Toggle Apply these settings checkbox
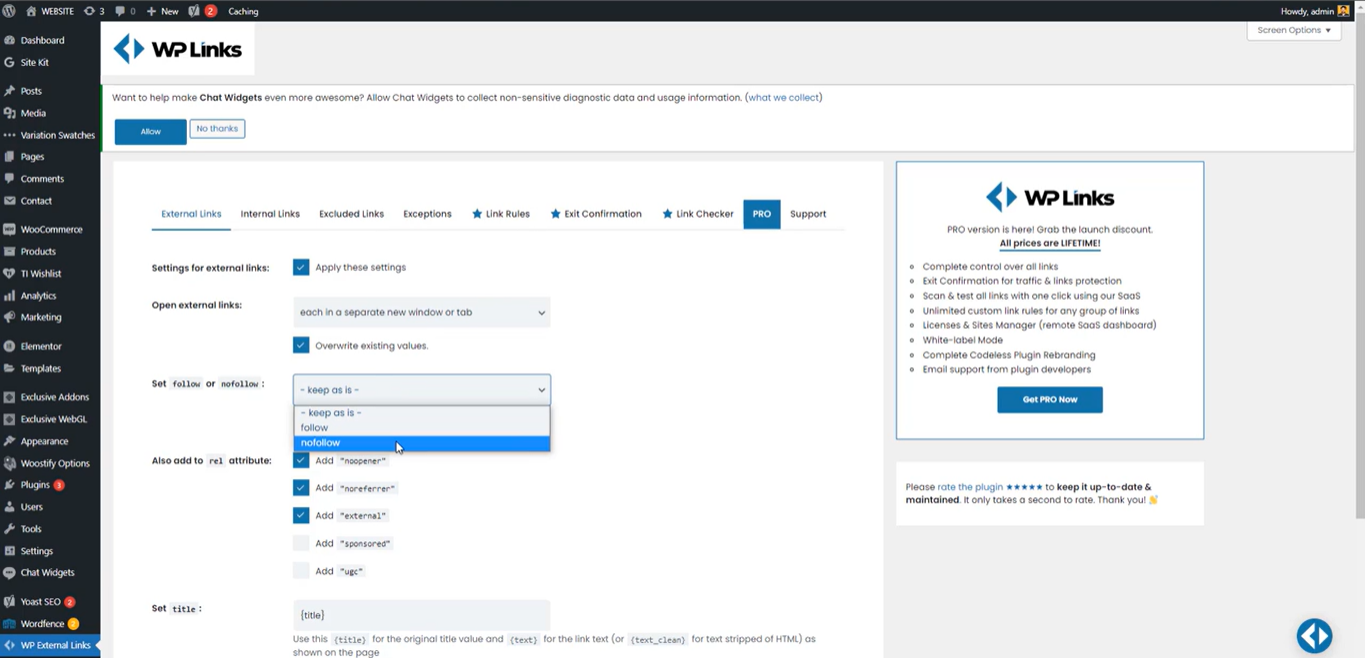This screenshot has width=1365, height=658. point(301,267)
